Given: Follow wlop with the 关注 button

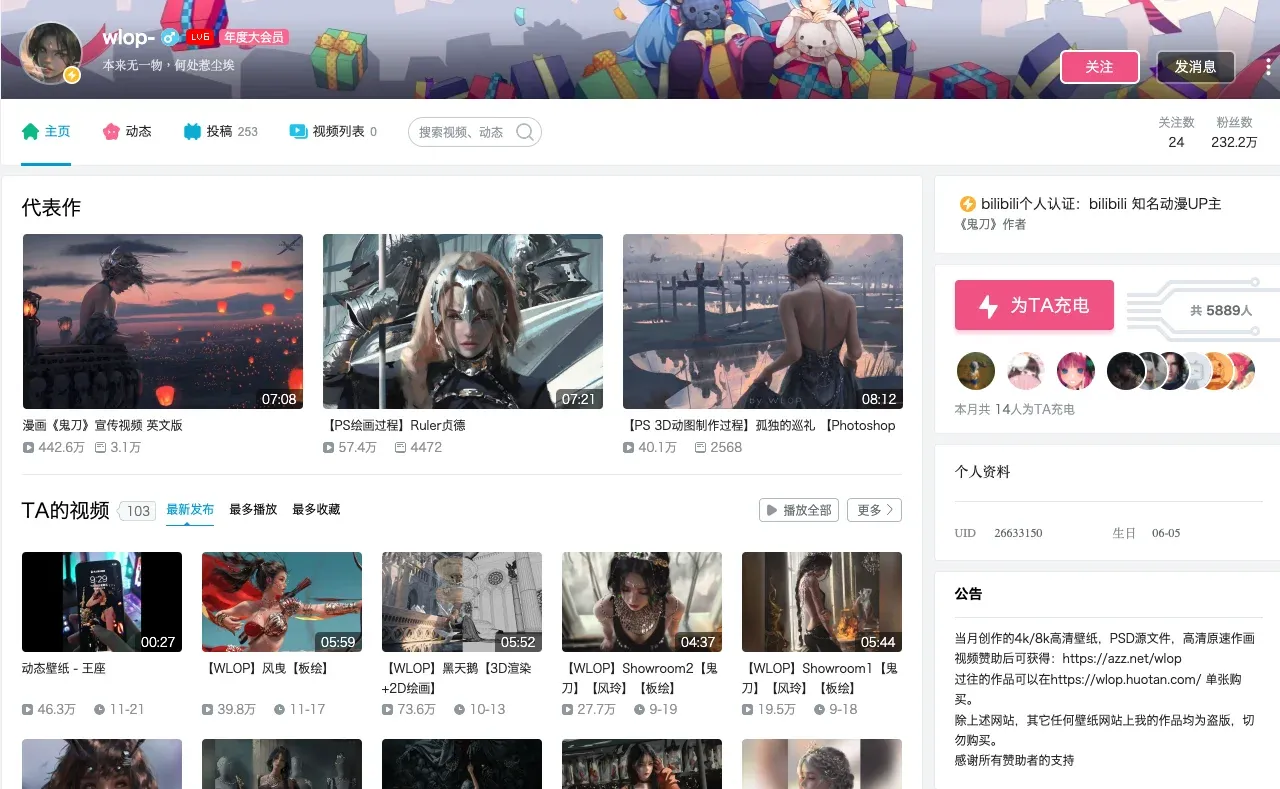Looking at the screenshot, I should 1100,67.
